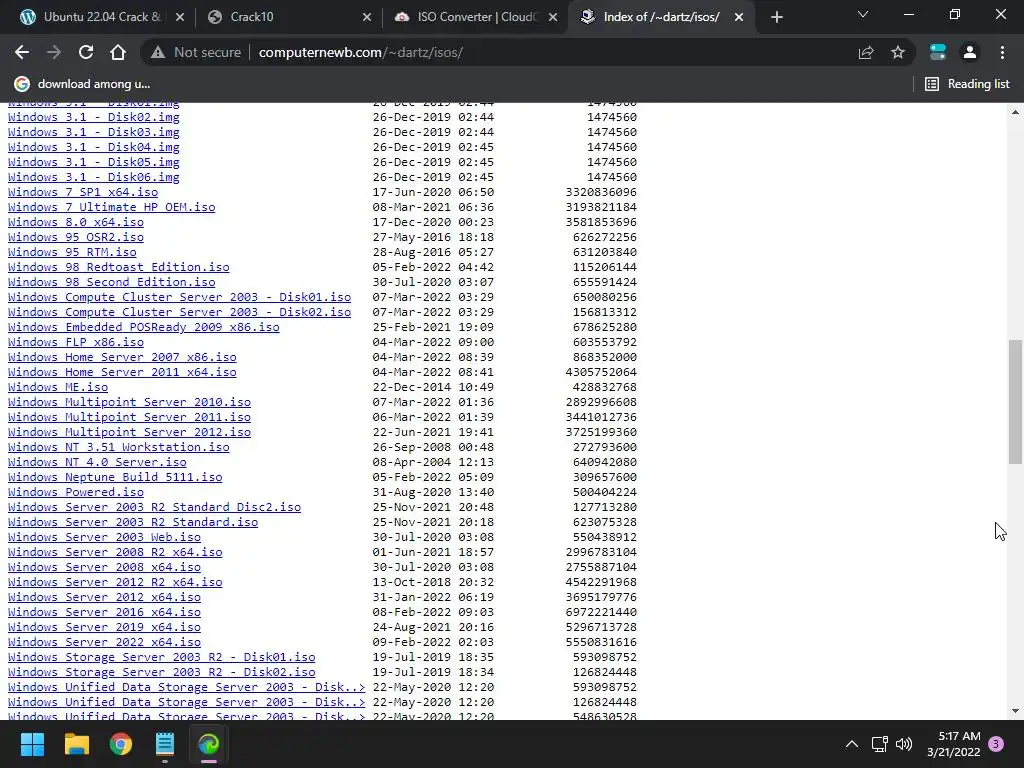Image resolution: width=1024 pixels, height=768 pixels.
Task: Open the 'download among u...' bookmark
Action: [x=82, y=84]
